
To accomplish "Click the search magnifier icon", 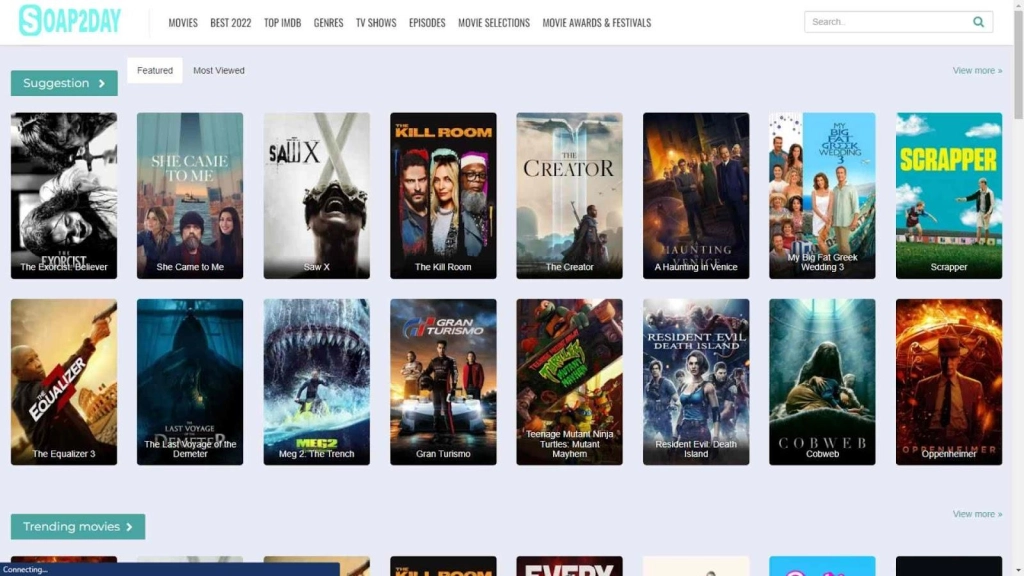I will click(978, 22).
